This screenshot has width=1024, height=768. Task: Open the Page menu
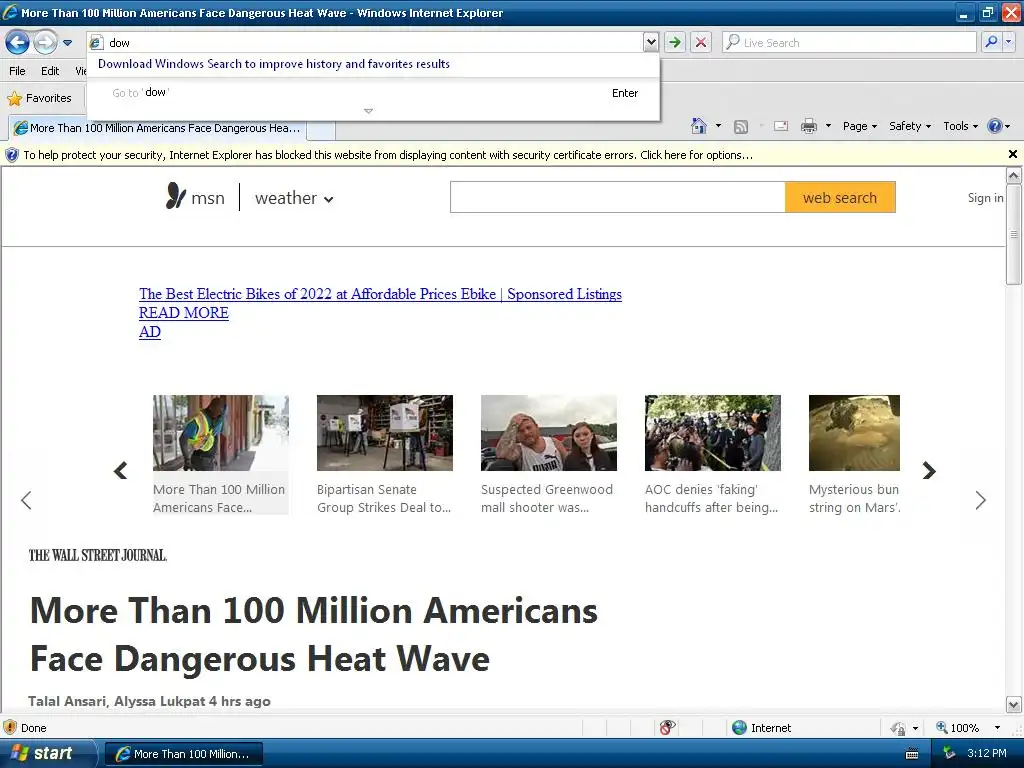pyautogui.click(x=859, y=126)
